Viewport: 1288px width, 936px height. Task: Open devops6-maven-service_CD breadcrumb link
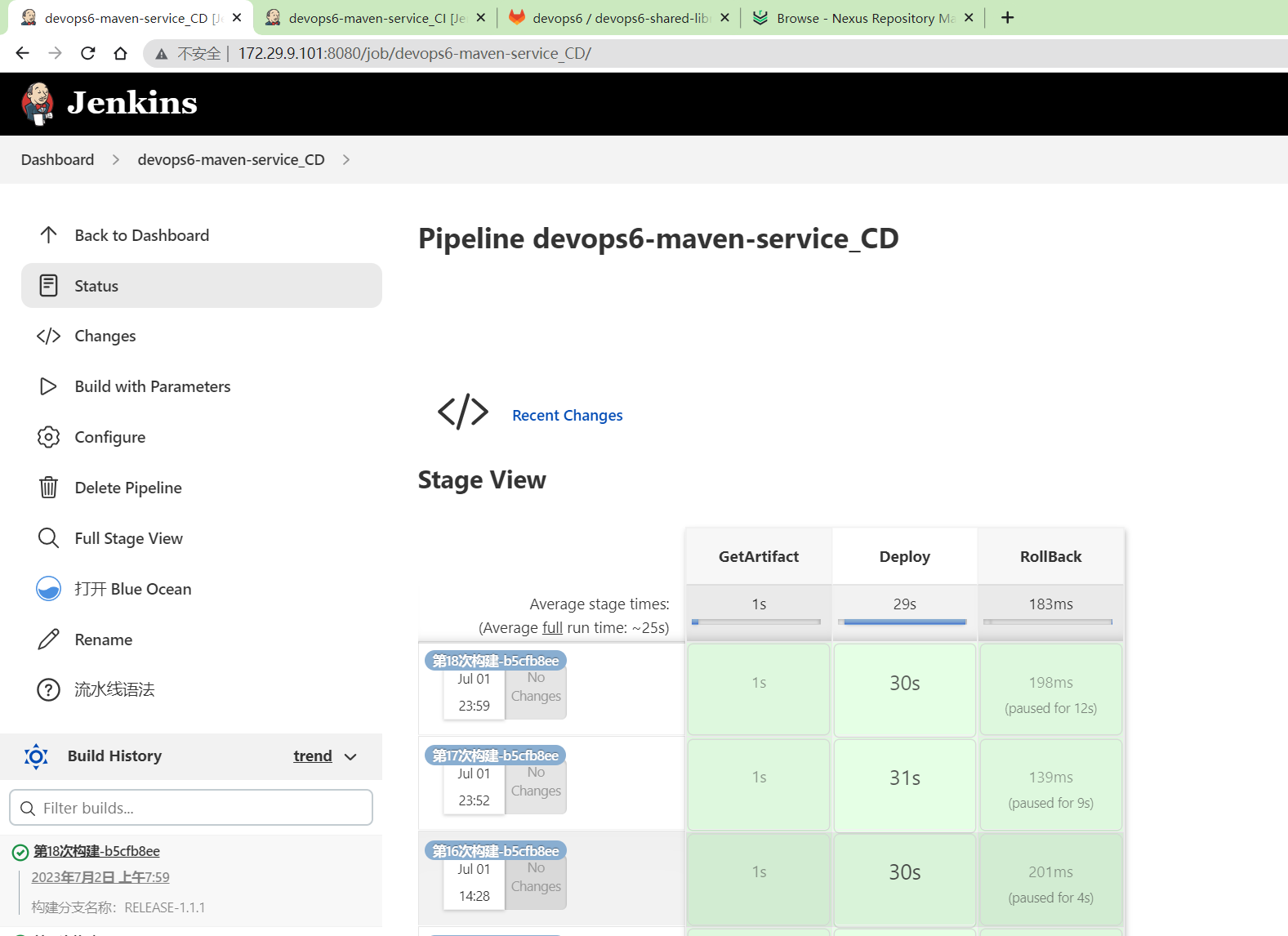(x=231, y=159)
